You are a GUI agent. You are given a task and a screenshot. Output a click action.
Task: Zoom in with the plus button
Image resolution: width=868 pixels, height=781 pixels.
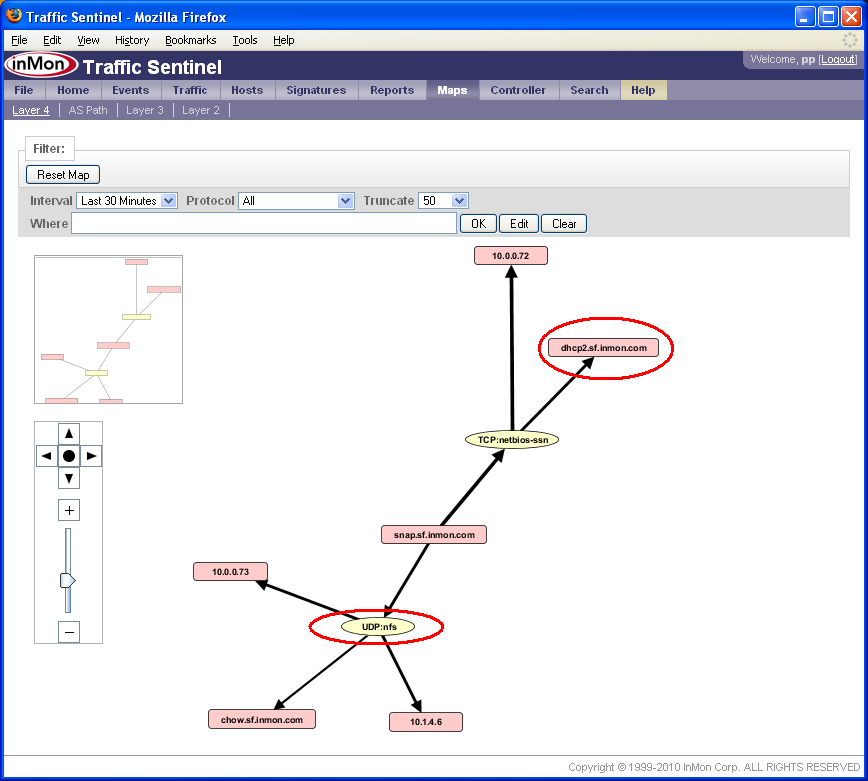(69, 511)
